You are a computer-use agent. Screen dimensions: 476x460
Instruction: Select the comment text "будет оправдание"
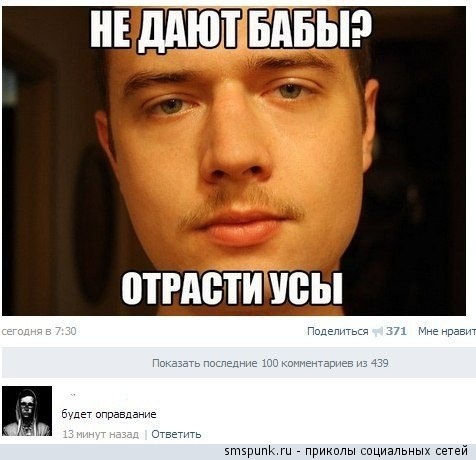109,414
